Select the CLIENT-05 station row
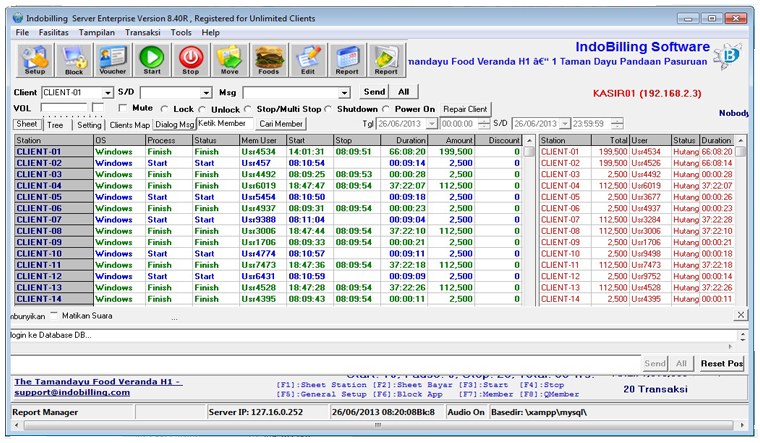This screenshot has width=760, height=443. click(267, 197)
